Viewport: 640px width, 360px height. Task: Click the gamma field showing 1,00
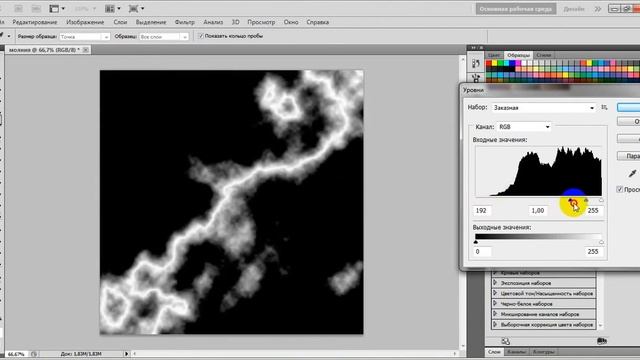[x=538, y=211]
